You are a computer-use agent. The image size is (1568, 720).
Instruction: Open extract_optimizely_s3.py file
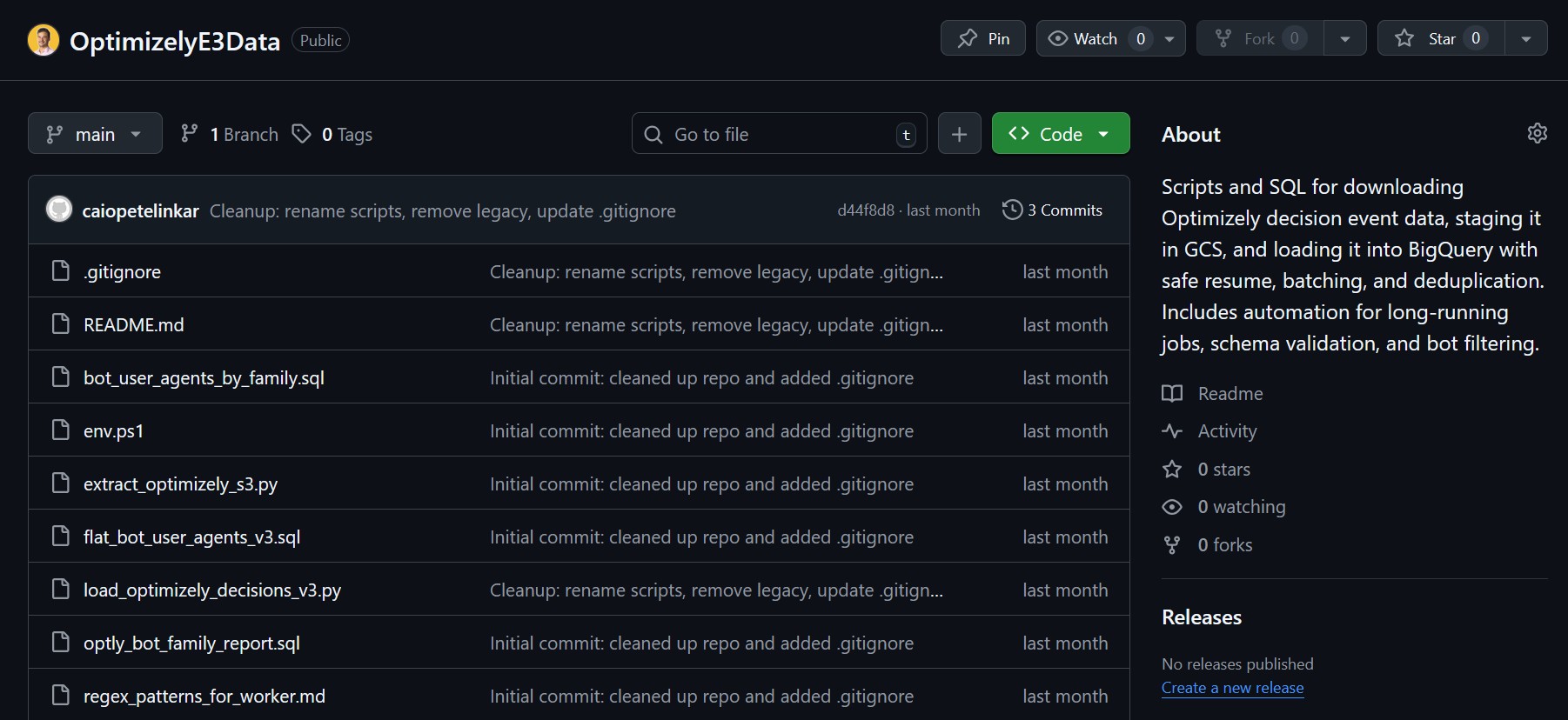[180, 484]
